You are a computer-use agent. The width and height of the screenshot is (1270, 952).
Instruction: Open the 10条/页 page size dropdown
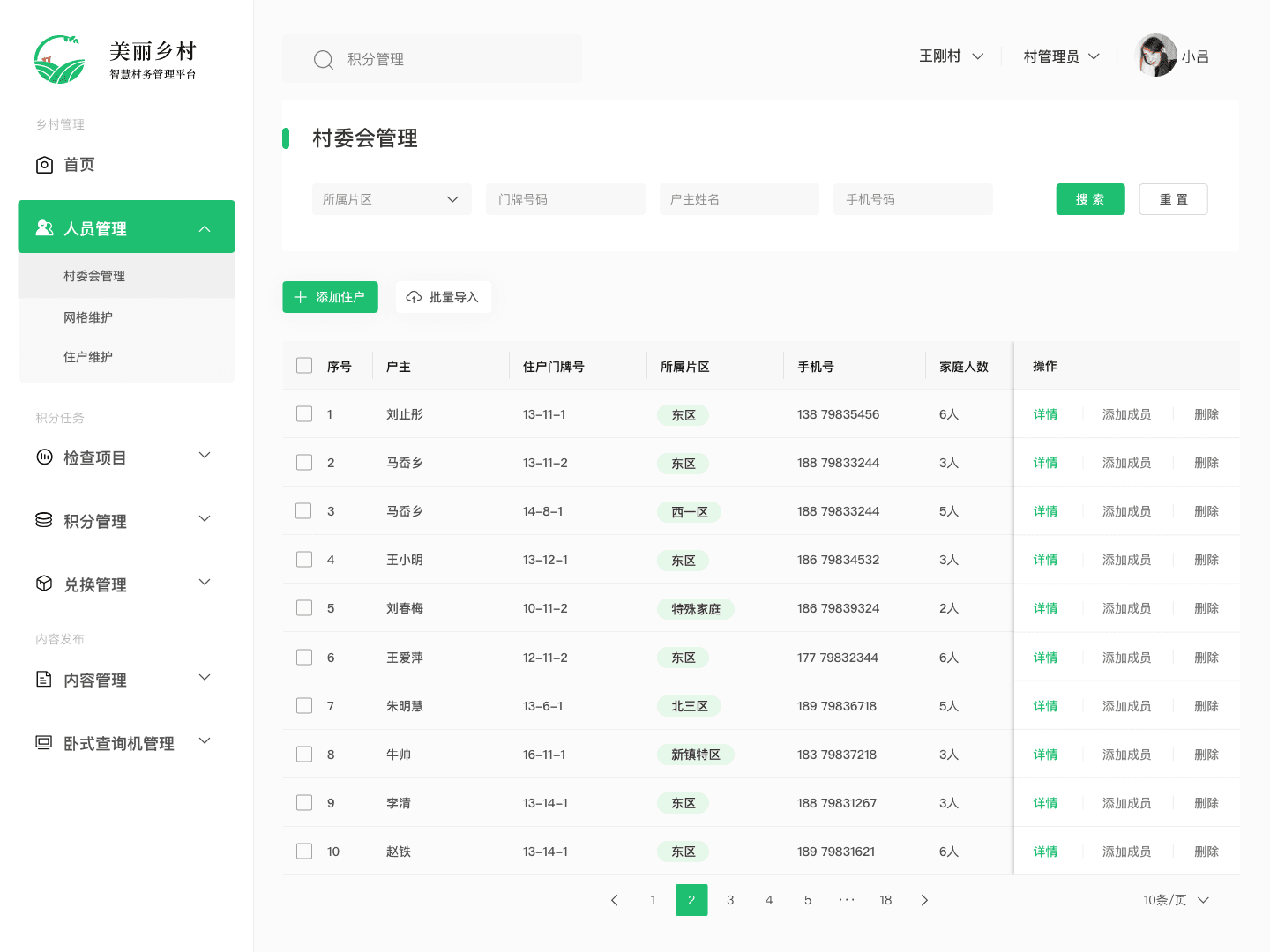[1176, 900]
